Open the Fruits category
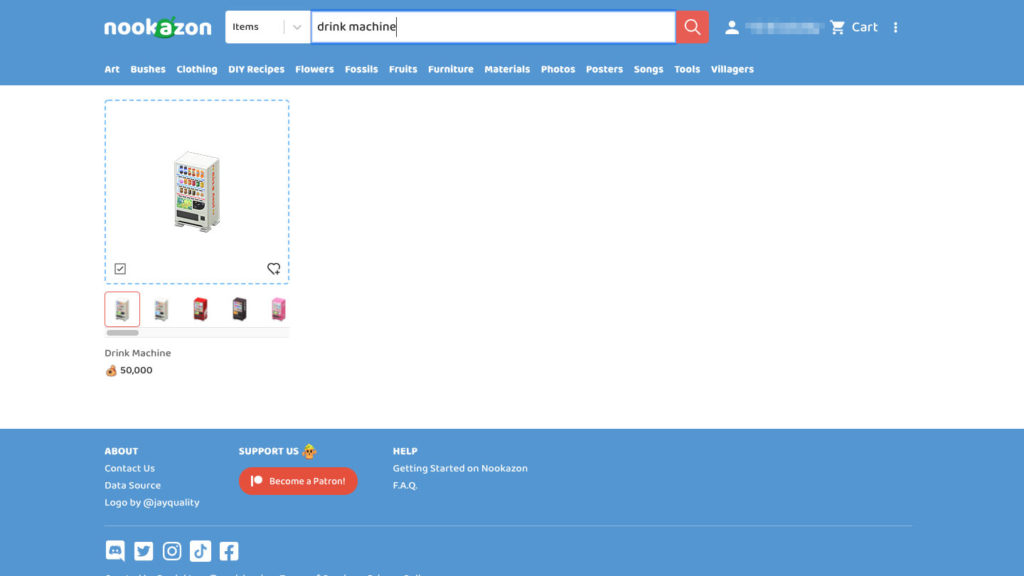1024x576 pixels. click(403, 69)
